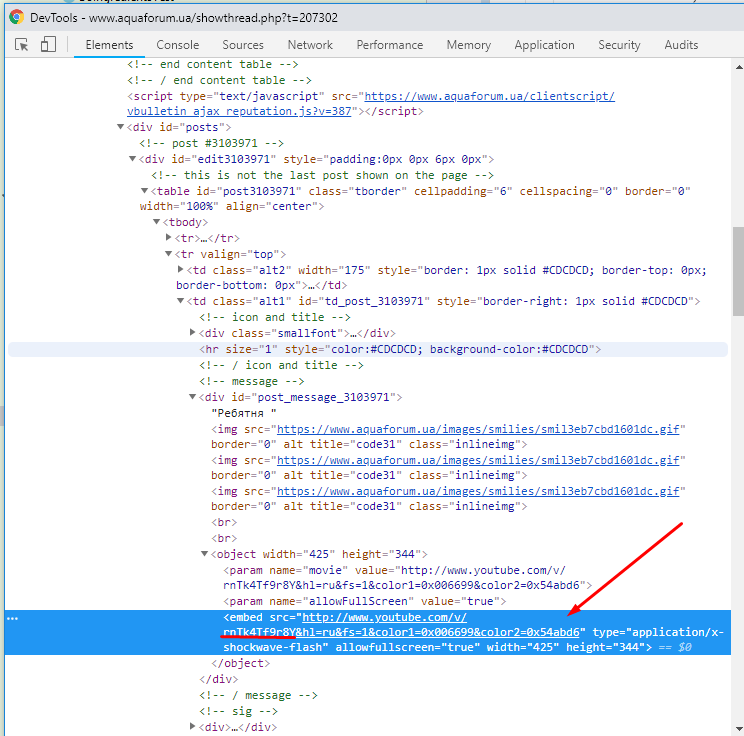Switch to the Console tab
Viewport: 744px width, 736px height.
[x=178, y=45]
